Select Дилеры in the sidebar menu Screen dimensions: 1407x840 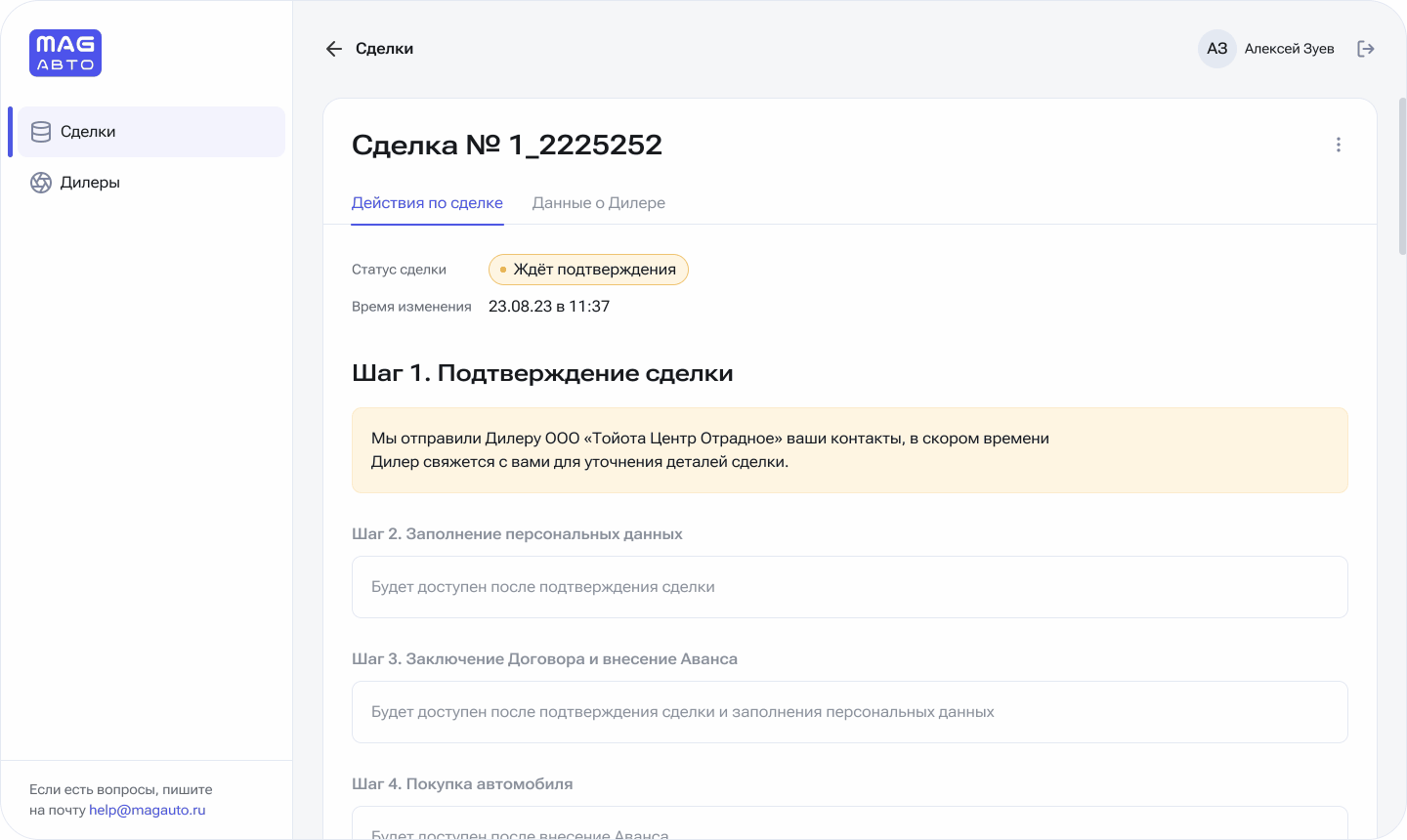pyautogui.click(x=90, y=183)
